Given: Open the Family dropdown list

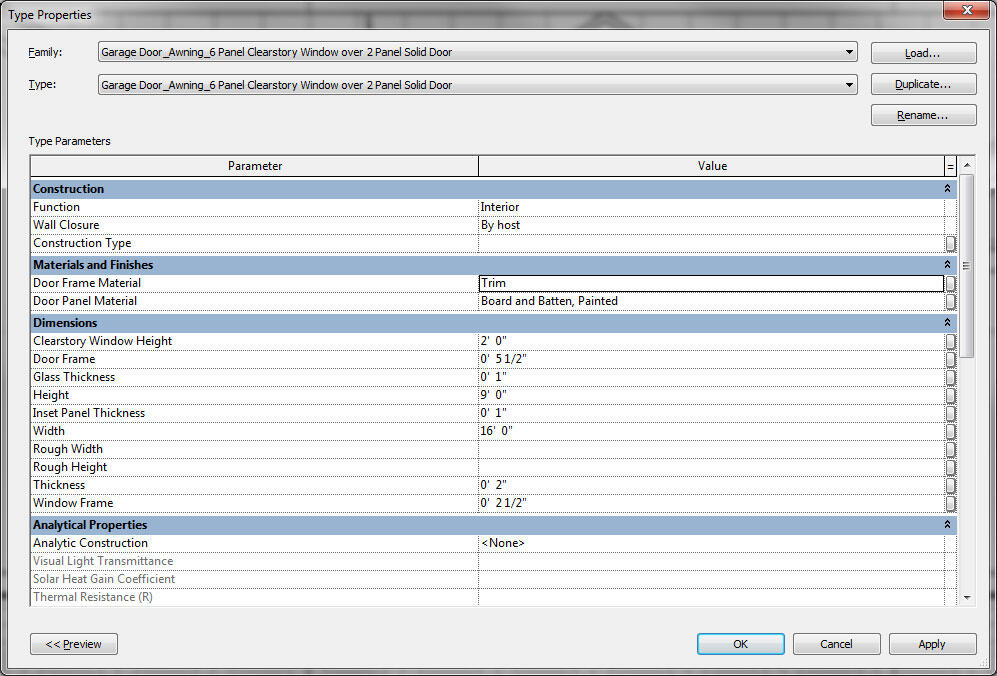Looking at the screenshot, I should tap(849, 52).
